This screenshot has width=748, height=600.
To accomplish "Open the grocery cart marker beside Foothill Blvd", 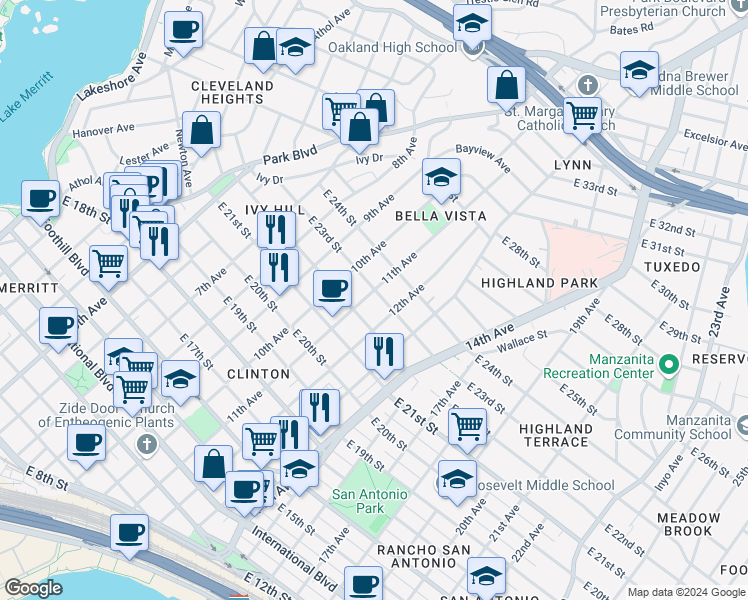I will click(x=108, y=266).
